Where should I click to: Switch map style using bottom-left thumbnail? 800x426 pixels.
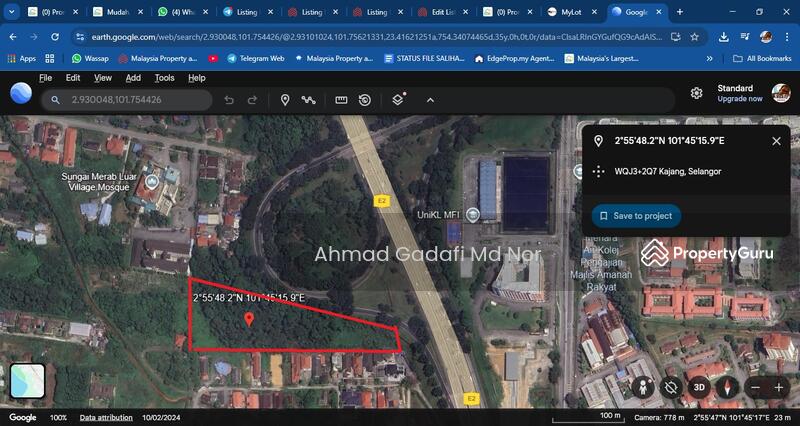pyautogui.click(x=27, y=380)
